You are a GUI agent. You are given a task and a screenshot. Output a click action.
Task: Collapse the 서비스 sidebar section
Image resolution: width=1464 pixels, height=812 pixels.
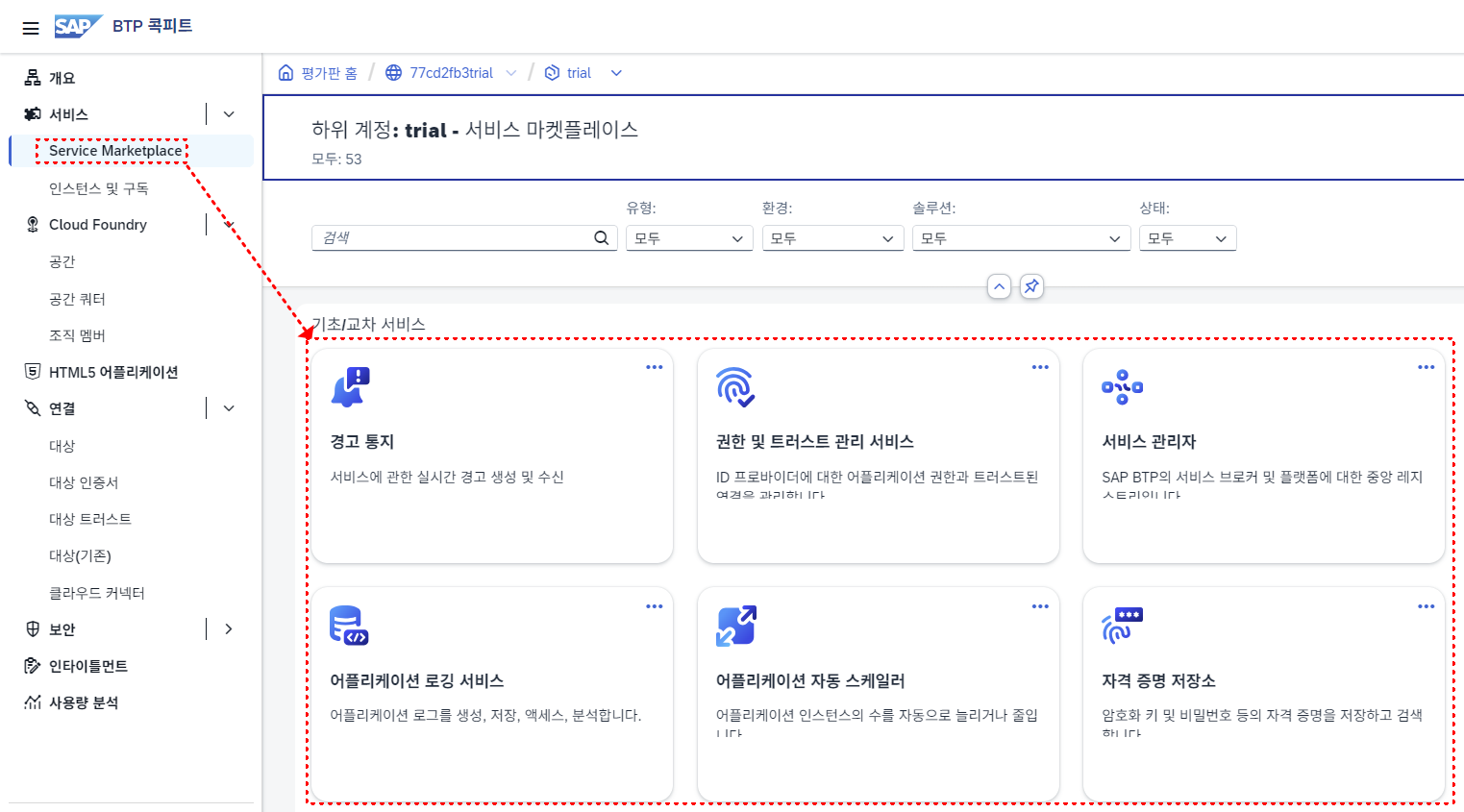[229, 114]
